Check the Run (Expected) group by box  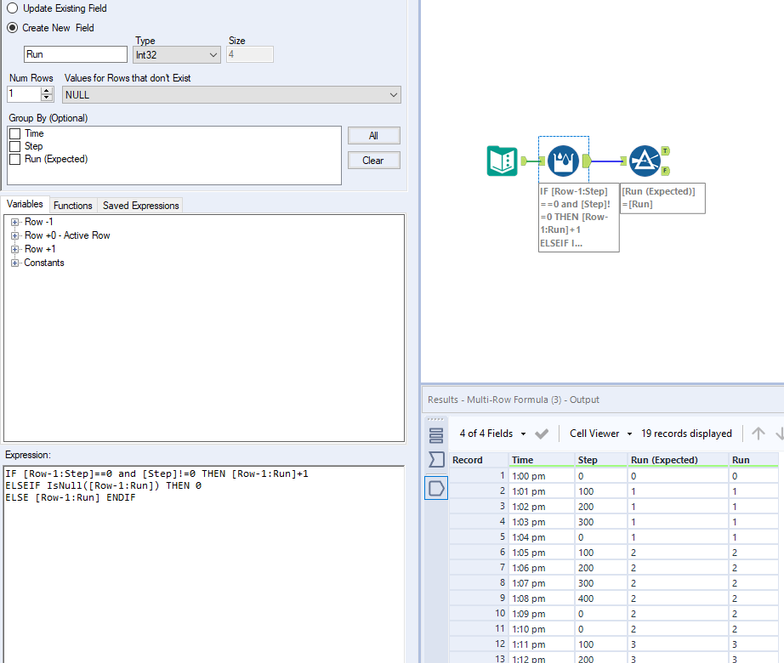tap(15, 159)
